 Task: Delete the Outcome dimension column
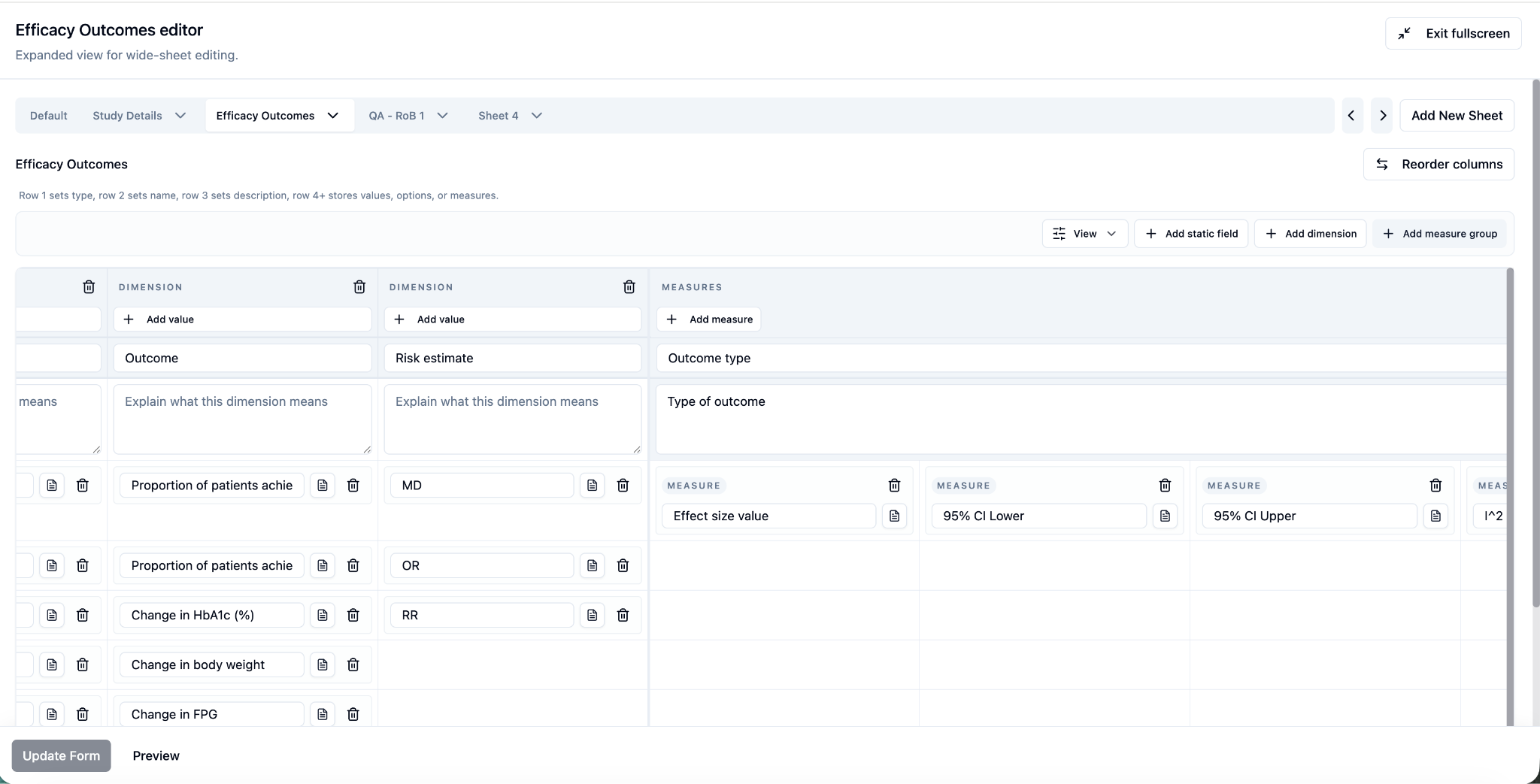(359, 287)
